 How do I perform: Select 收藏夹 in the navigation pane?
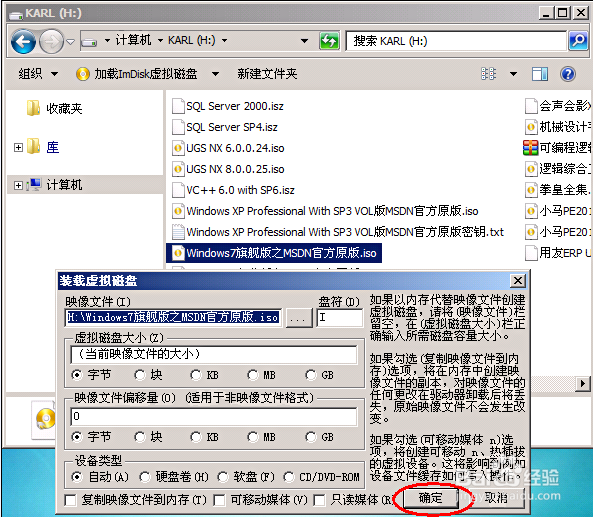(64, 109)
